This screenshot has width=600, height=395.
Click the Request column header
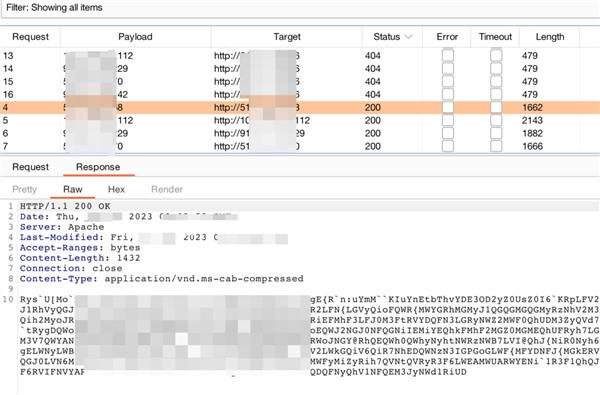click(x=30, y=37)
